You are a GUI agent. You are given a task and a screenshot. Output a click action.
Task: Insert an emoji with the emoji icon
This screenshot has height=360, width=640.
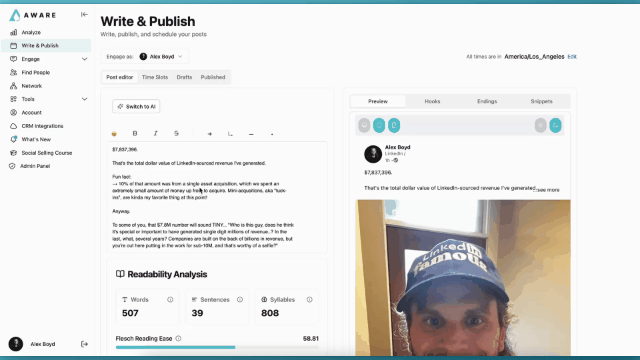114,133
